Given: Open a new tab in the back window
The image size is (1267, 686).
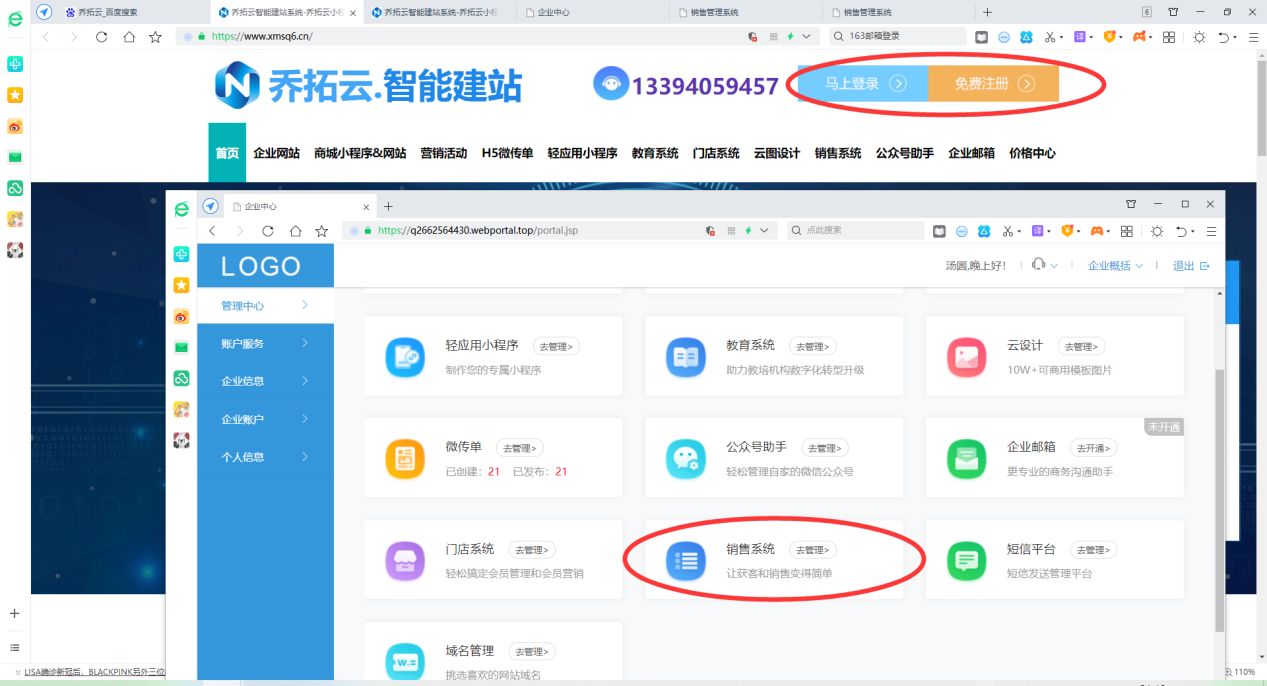Looking at the screenshot, I should (987, 12).
